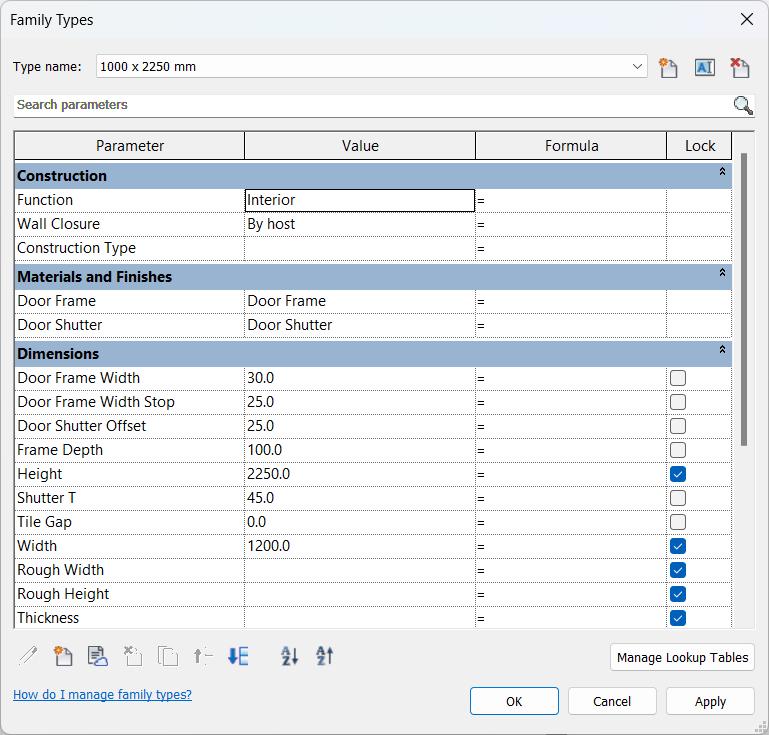Collapse the Materials and Finishes group

coord(722,274)
